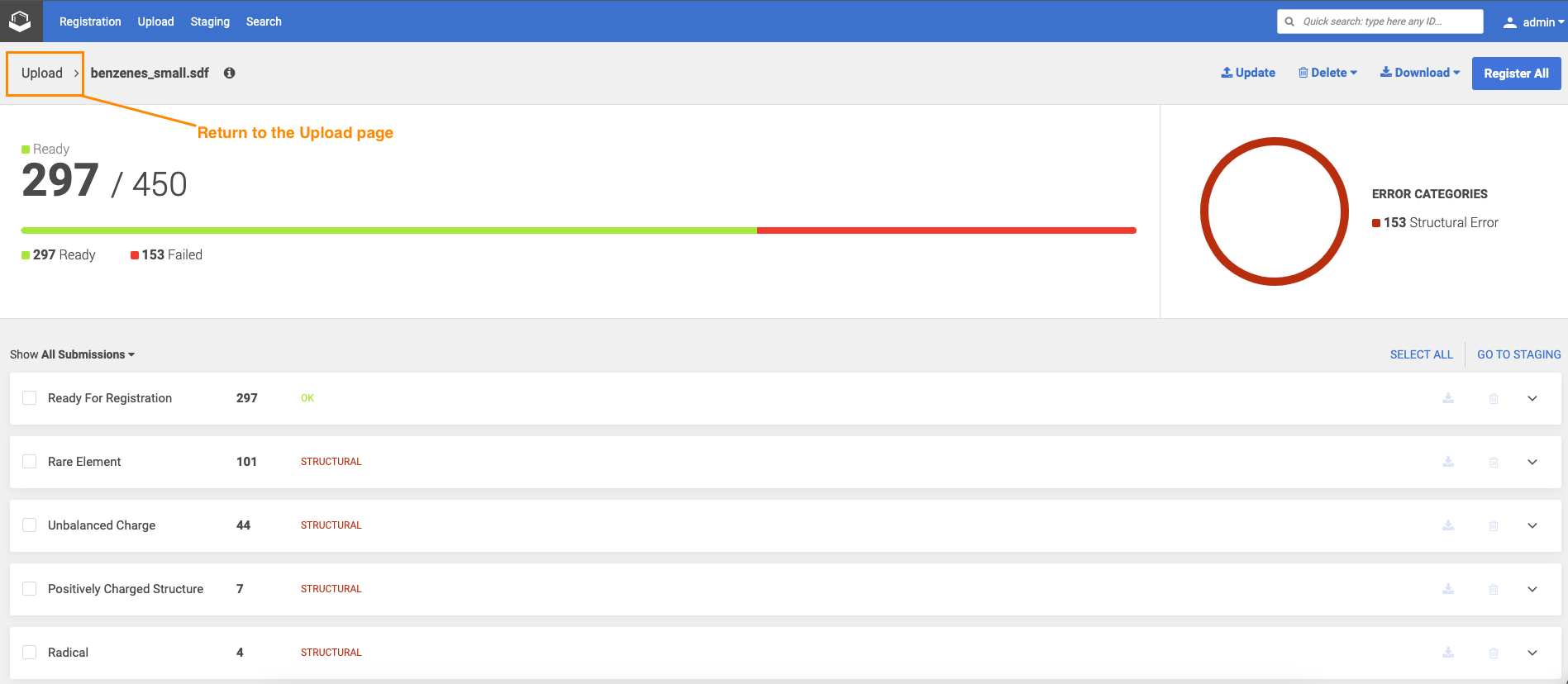Click the GO TO STAGING link

1518,354
